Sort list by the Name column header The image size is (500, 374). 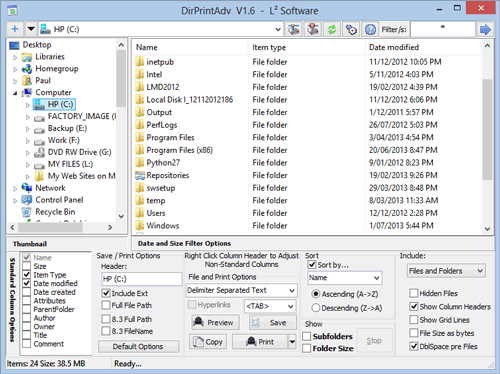tap(147, 47)
